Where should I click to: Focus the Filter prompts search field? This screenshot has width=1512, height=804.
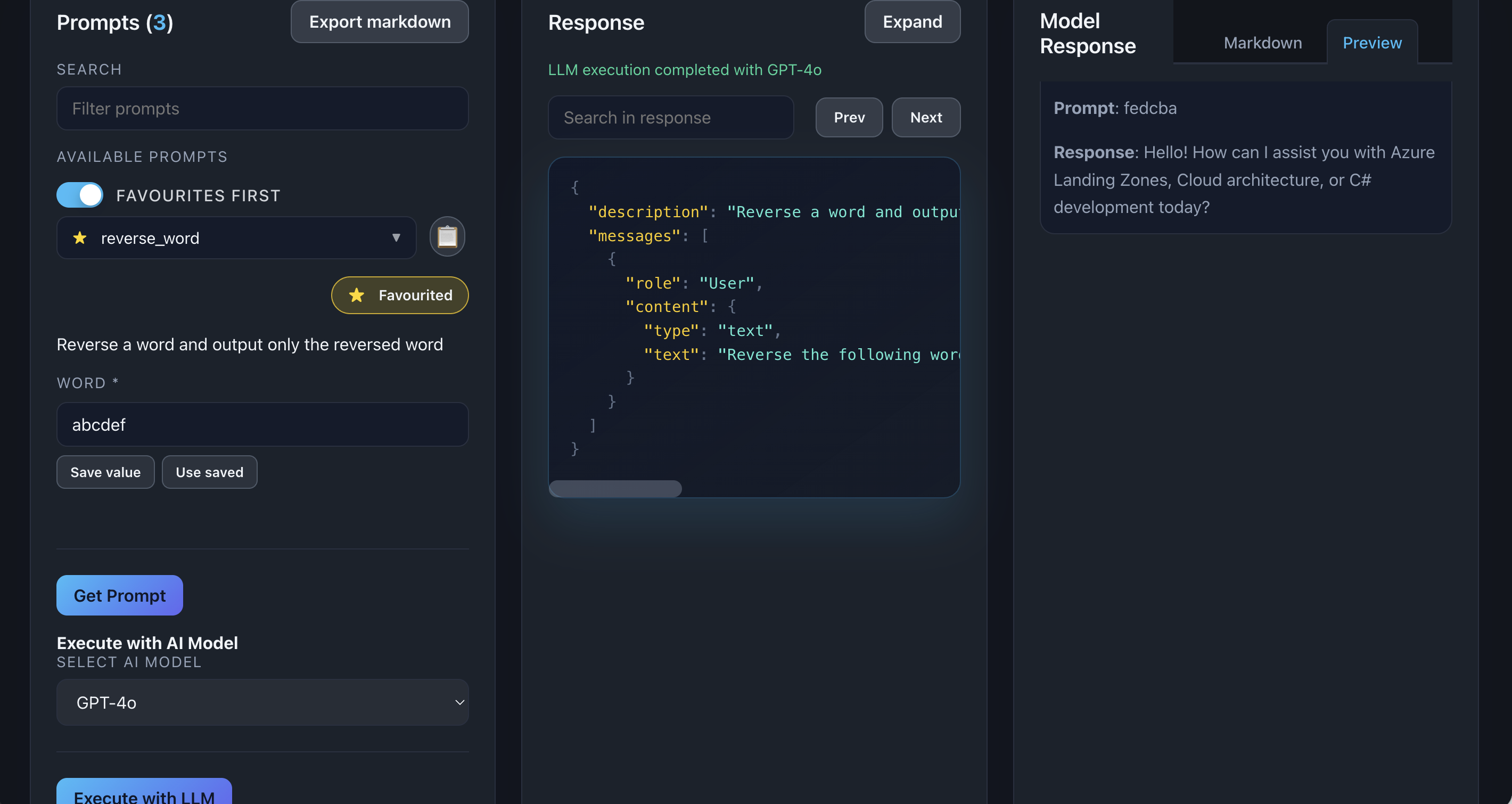[x=262, y=109]
